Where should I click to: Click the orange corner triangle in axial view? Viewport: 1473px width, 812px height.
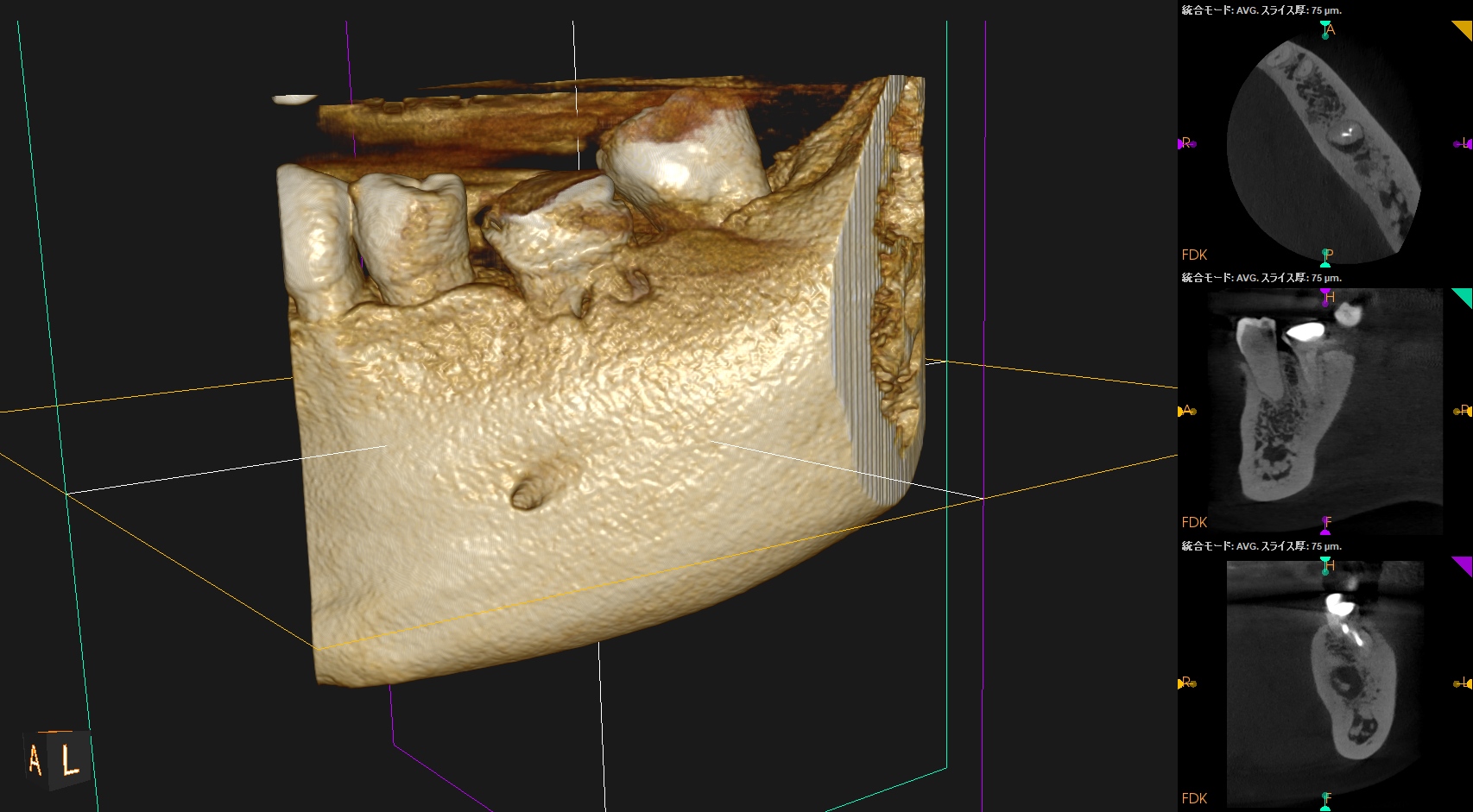[x=1464, y=29]
